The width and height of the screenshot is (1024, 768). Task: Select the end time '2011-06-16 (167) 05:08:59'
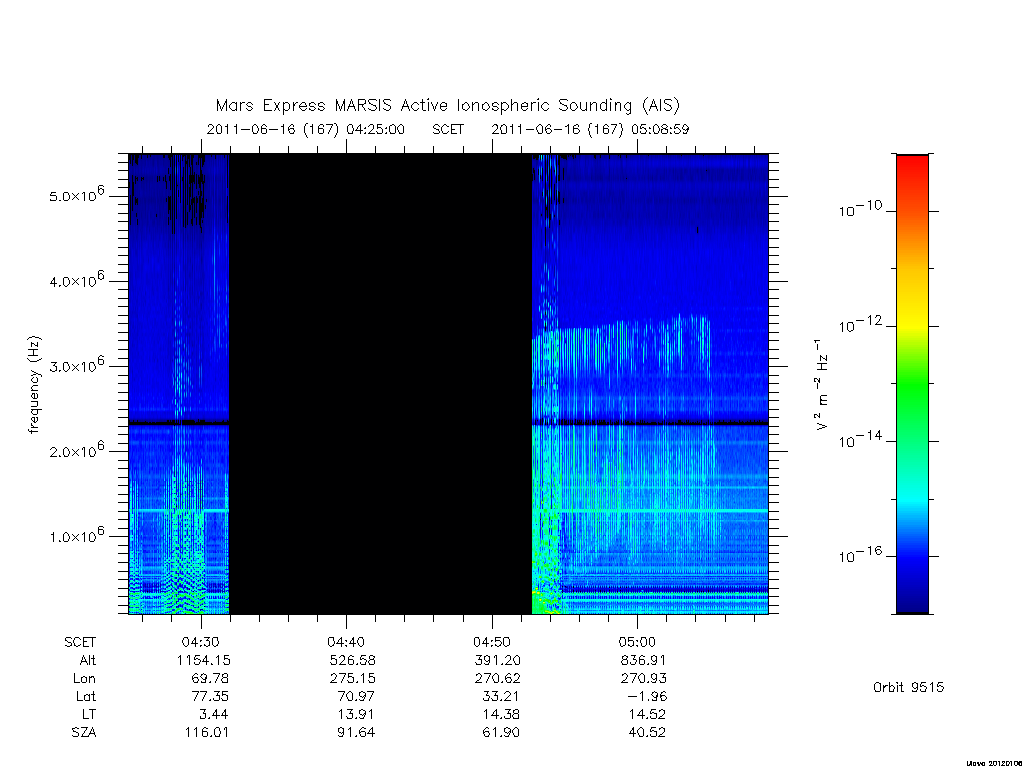point(590,129)
